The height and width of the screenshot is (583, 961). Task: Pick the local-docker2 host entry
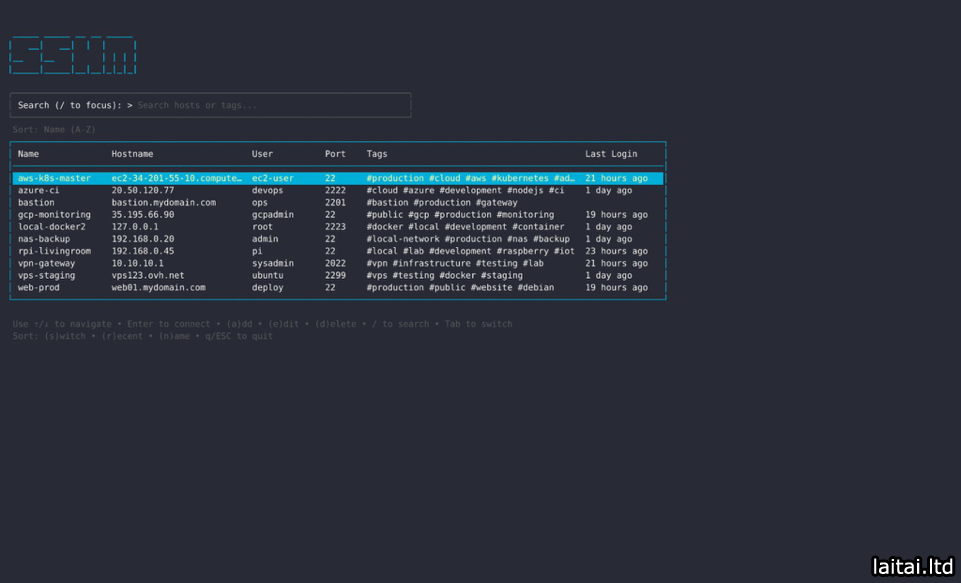[52, 227]
